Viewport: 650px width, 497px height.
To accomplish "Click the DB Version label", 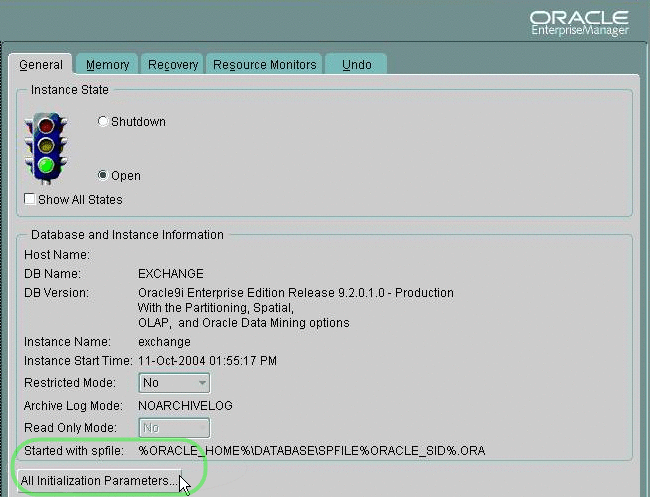I will [x=56, y=293].
